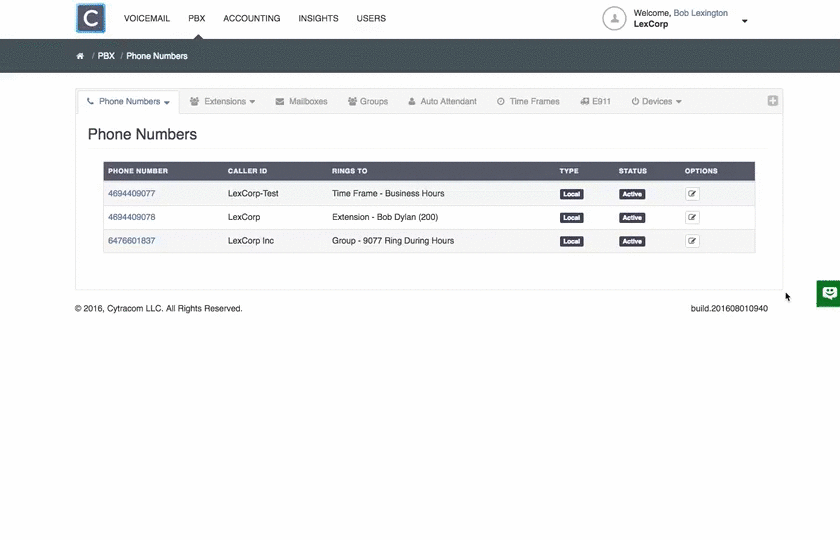Switch to the Auto Attendant tab
Screen dimensions: 840x540
[x=442, y=102]
